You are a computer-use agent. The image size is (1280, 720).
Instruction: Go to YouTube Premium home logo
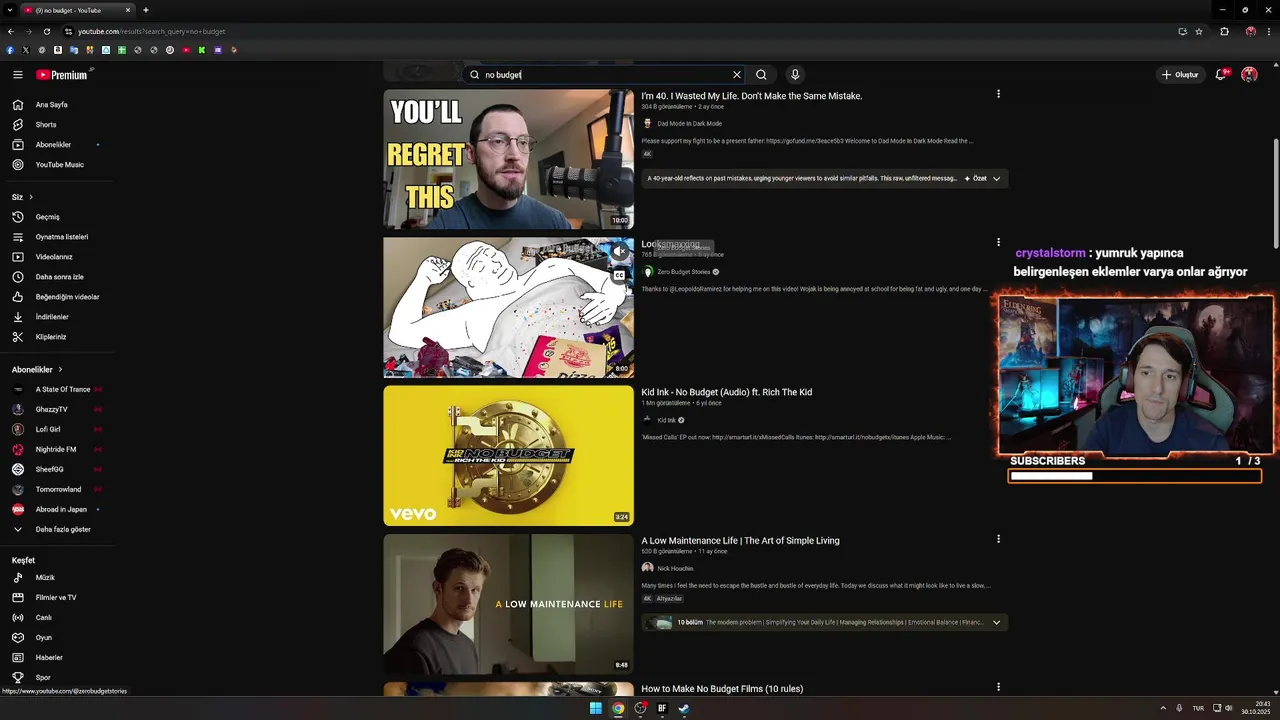pyautogui.click(x=63, y=75)
